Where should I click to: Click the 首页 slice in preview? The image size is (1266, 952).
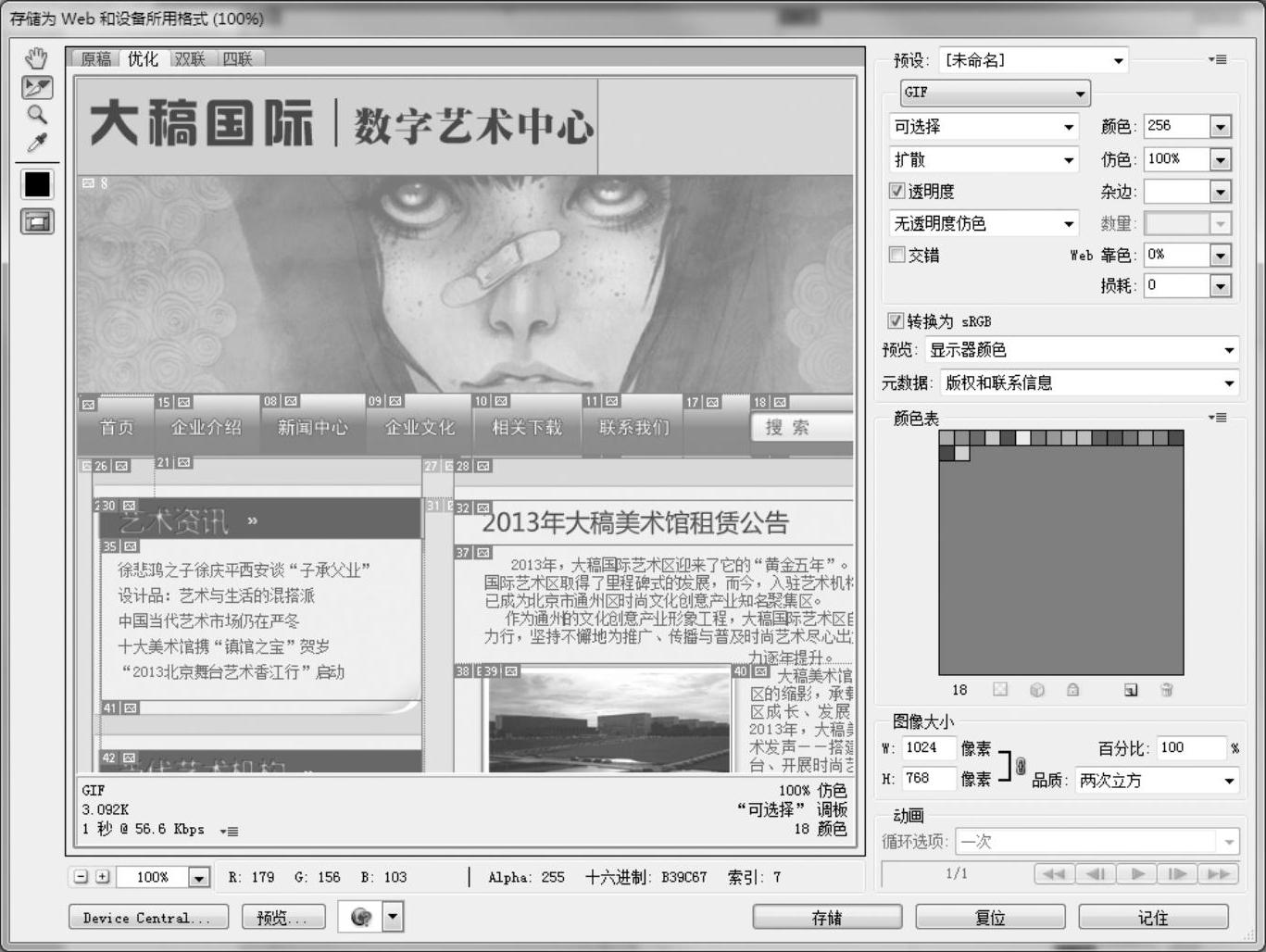point(117,427)
